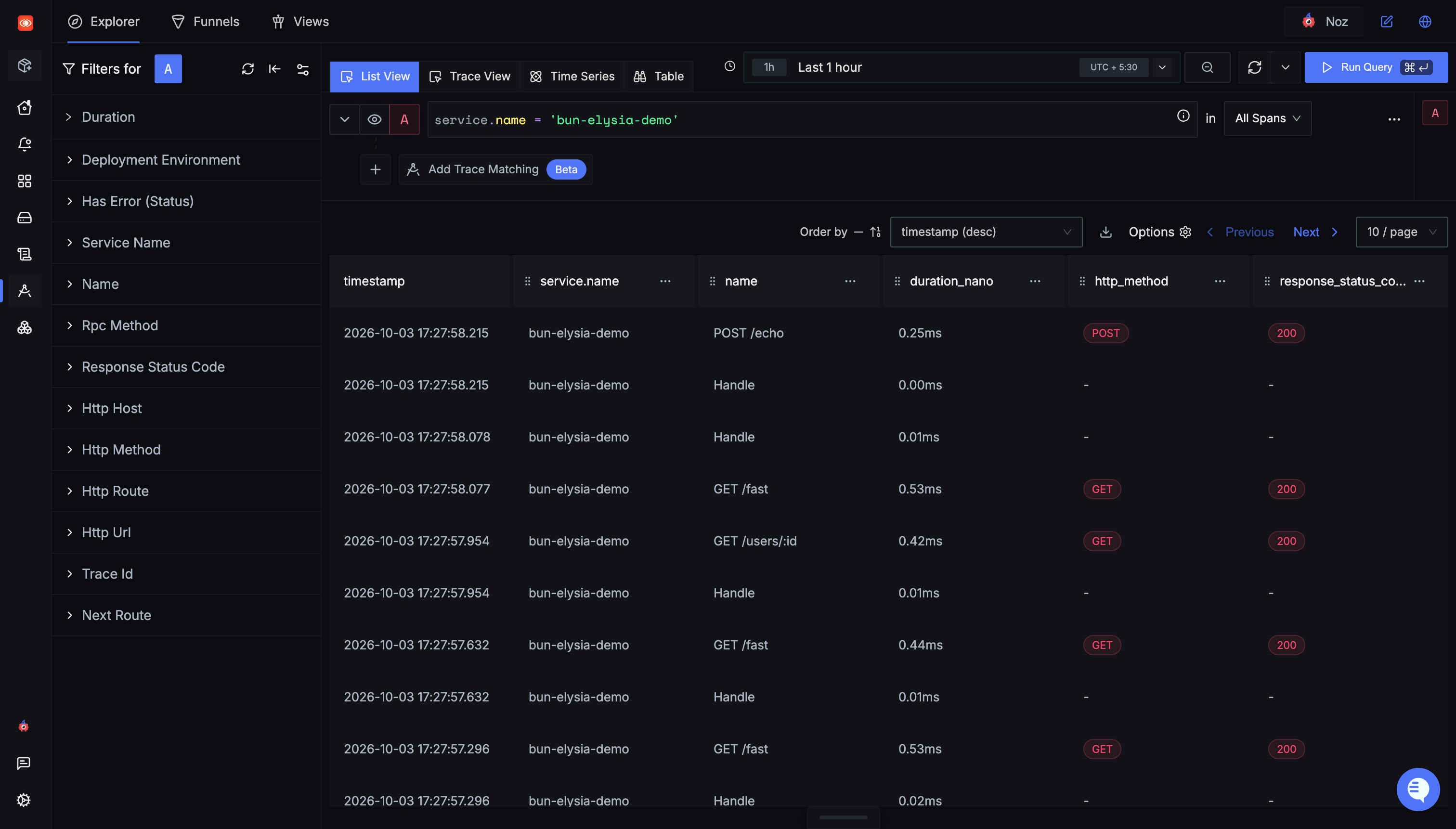Screen dimensions: 1456x829
Task: Click the download results icon
Action: click(1106, 233)
